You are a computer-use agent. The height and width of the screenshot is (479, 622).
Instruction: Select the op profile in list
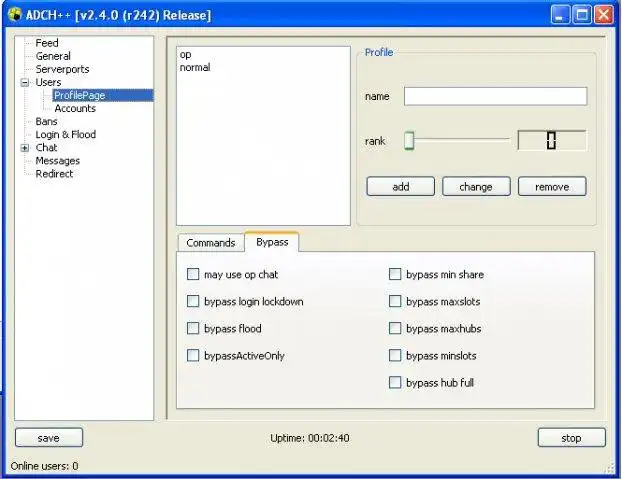pos(185,55)
